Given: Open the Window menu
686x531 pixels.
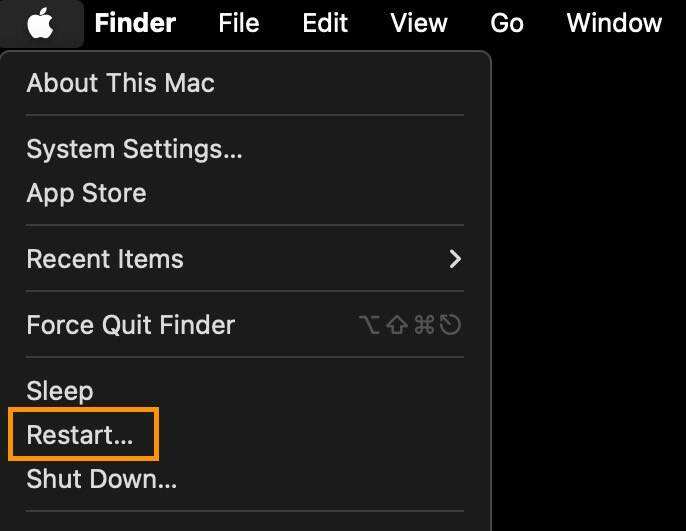Looking at the screenshot, I should tap(614, 23).
